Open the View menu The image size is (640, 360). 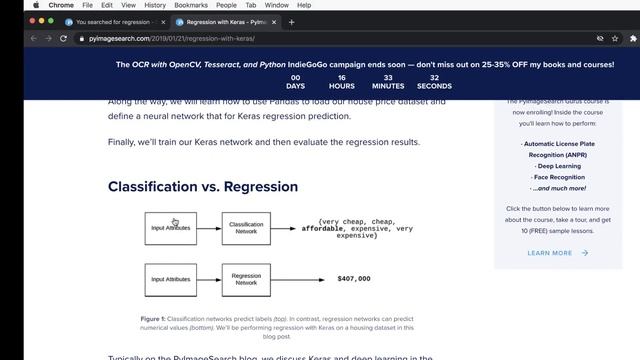coord(128,5)
